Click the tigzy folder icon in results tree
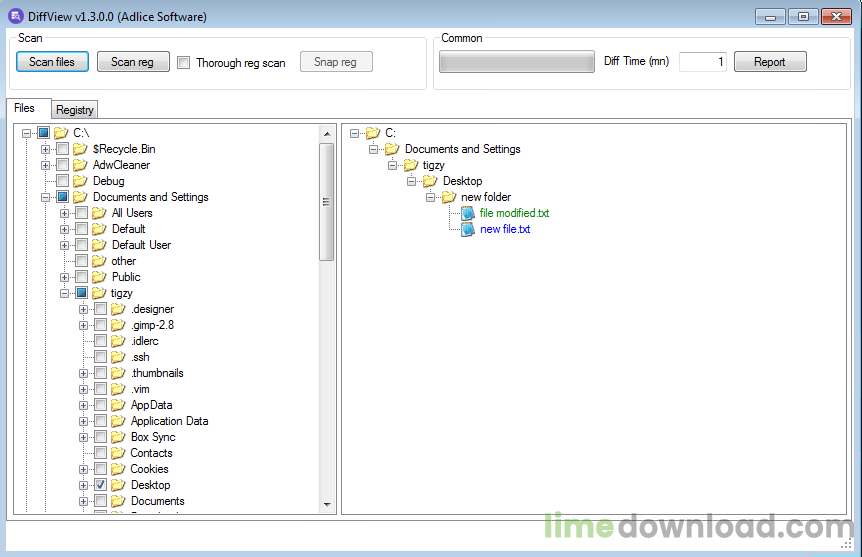The height and width of the screenshot is (557, 862). (411, 165)
